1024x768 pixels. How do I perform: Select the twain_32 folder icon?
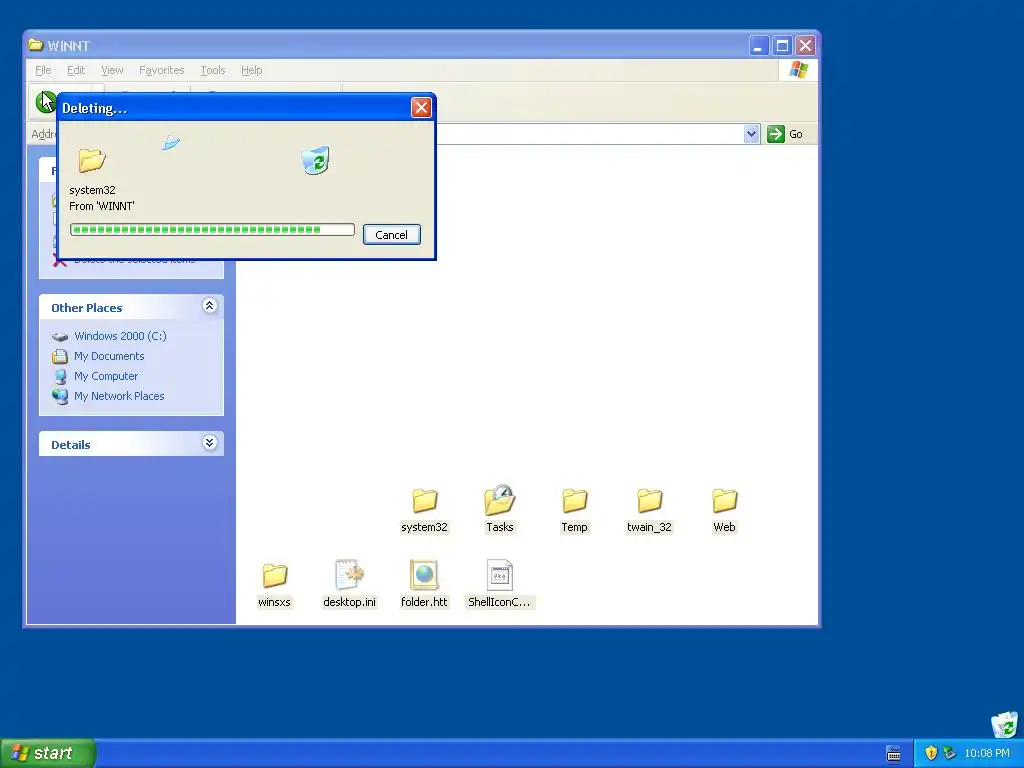point(650,501)
